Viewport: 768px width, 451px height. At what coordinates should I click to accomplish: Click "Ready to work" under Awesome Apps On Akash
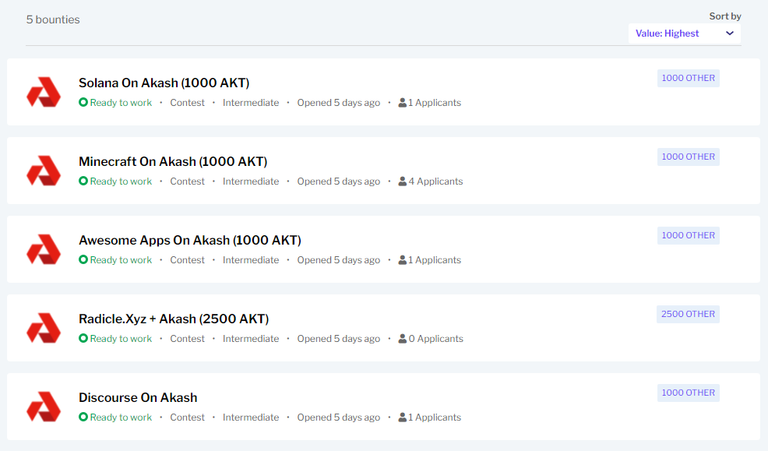(121, 260)
